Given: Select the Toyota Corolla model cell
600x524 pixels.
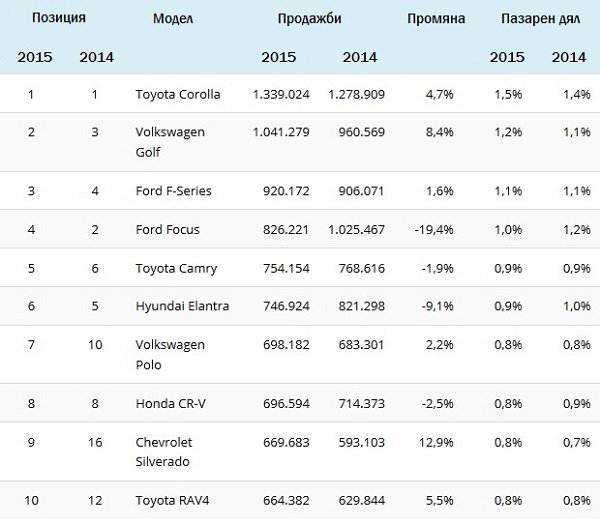Looking at the screenshot, I should click(177, 94).
